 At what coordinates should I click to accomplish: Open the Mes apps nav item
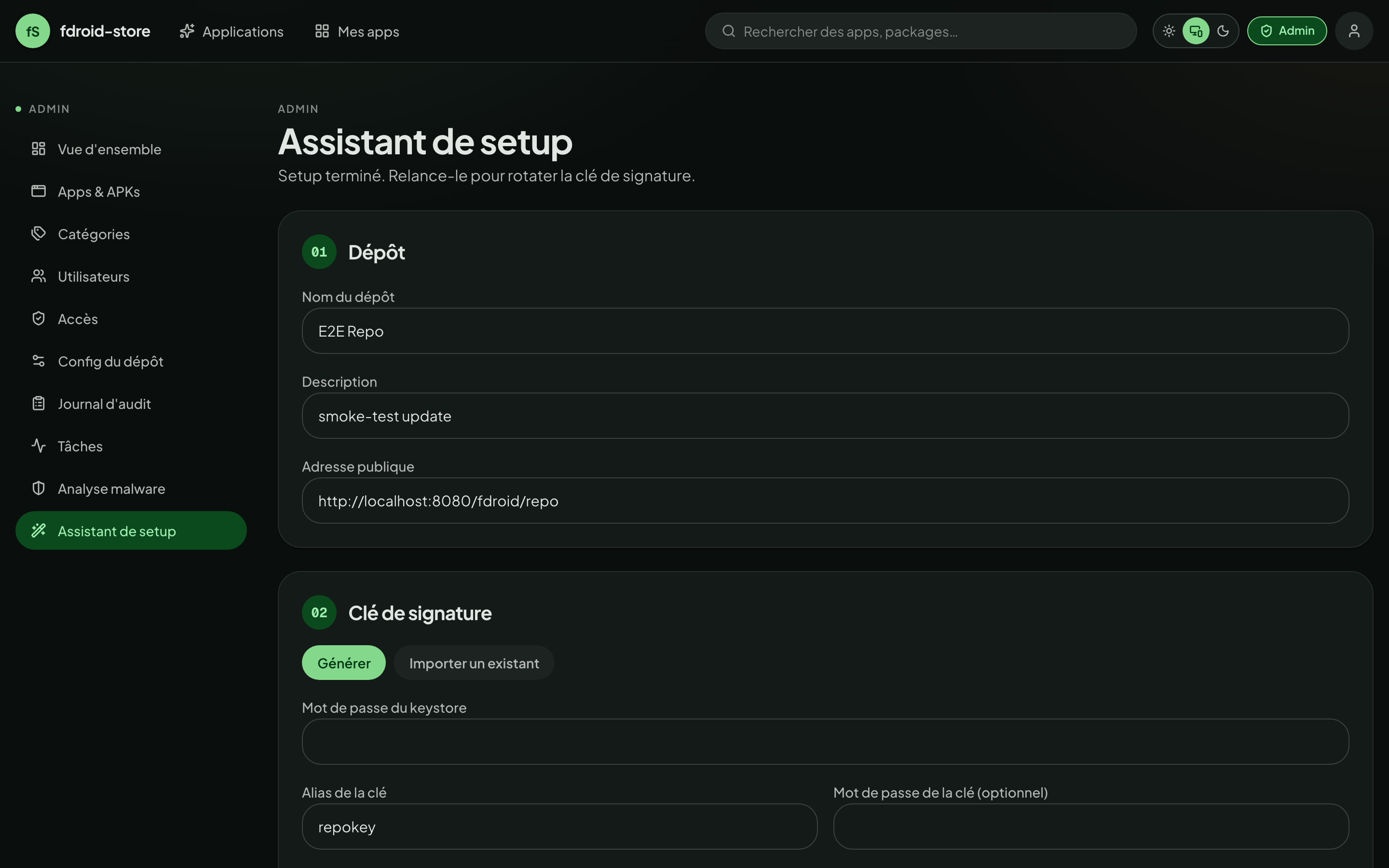pos(357,31)
